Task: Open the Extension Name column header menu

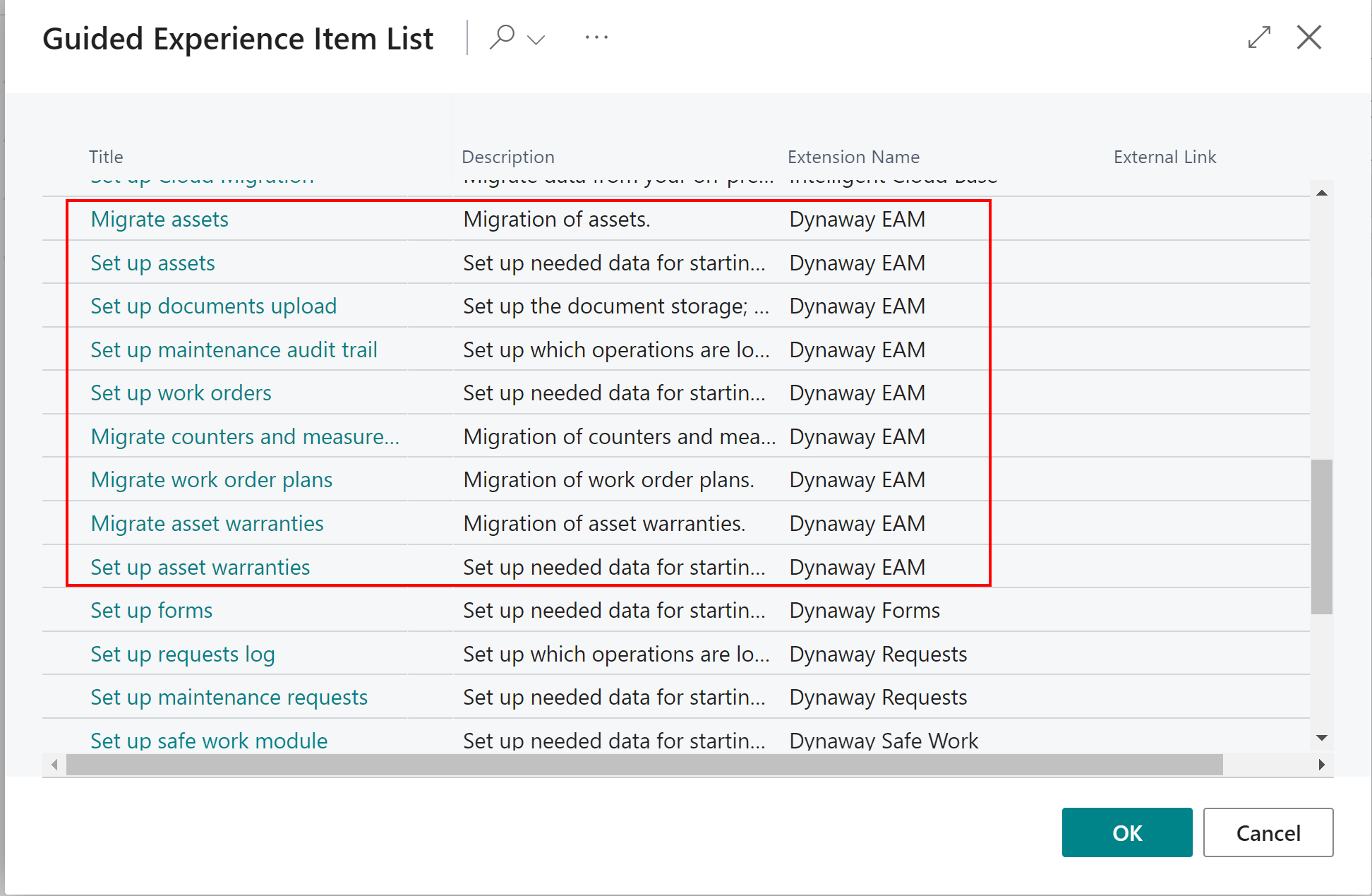Action: click(x=853, y=157)
